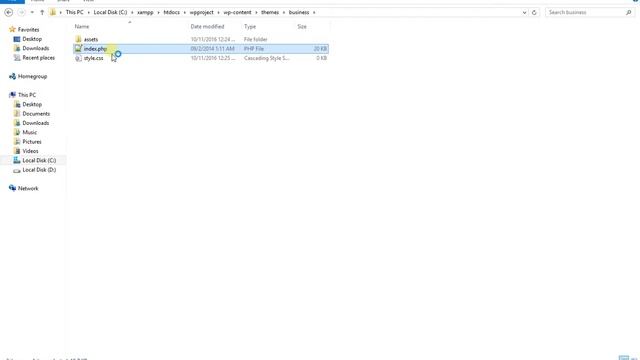Viewport: 640px width, 360px height.
Task: Click the Videos folder icon
Action: 17,151
